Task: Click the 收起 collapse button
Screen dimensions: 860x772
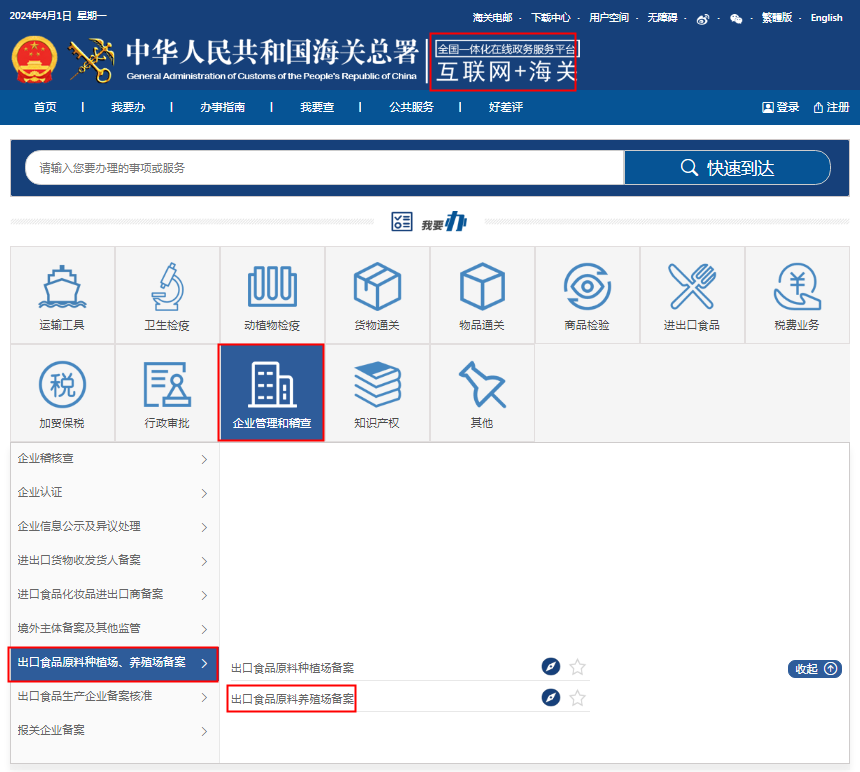Action: pyautogui.click(x=815, y=669)
